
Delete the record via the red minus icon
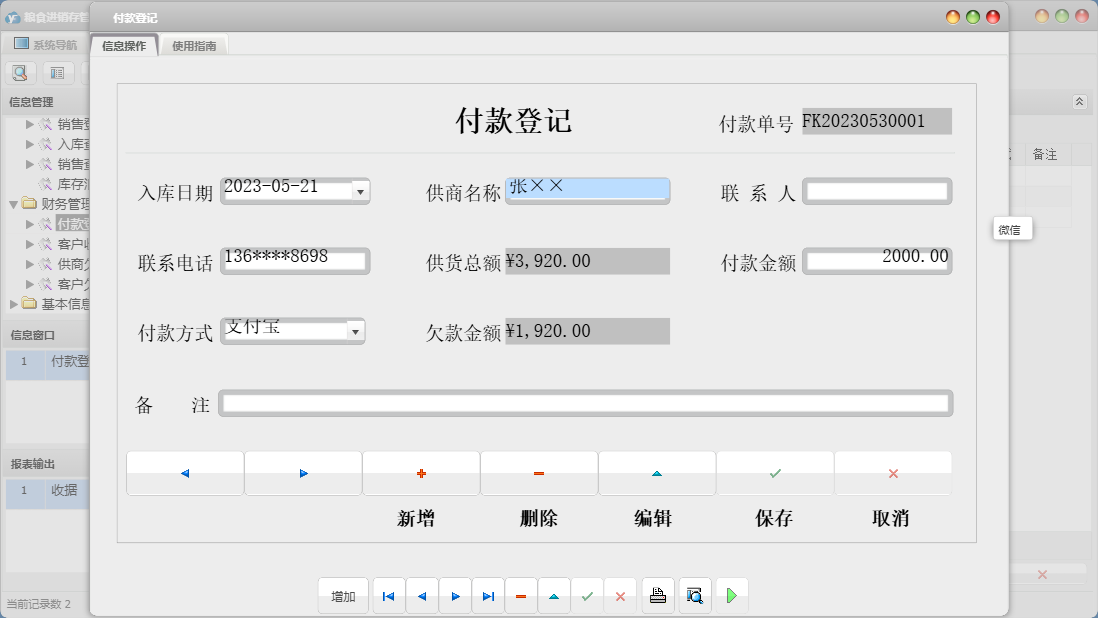tap(521, 595)
